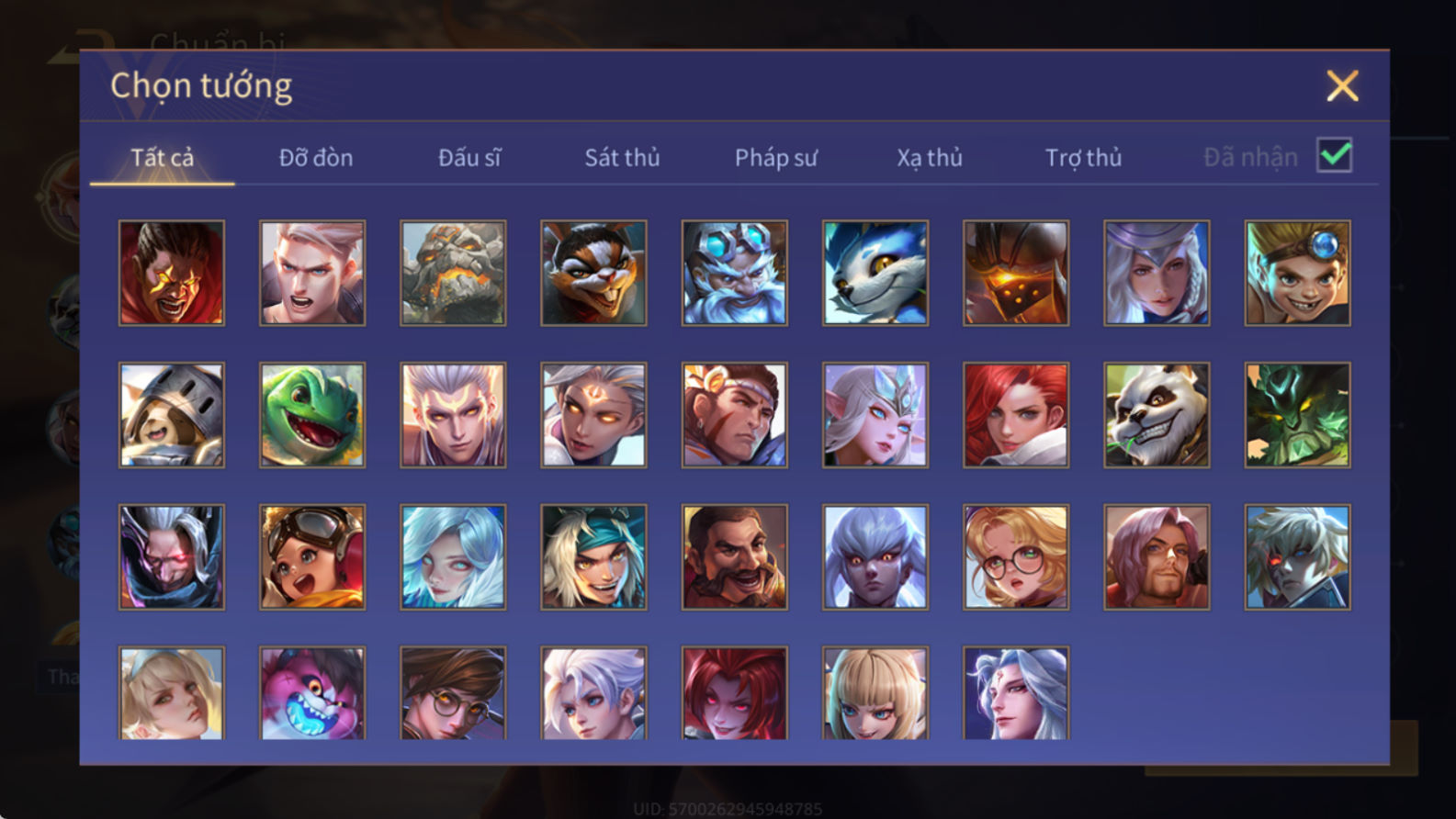Switch to the Sát thủ tab
This screenshot has width=1456, height=819.
(623, 158)
